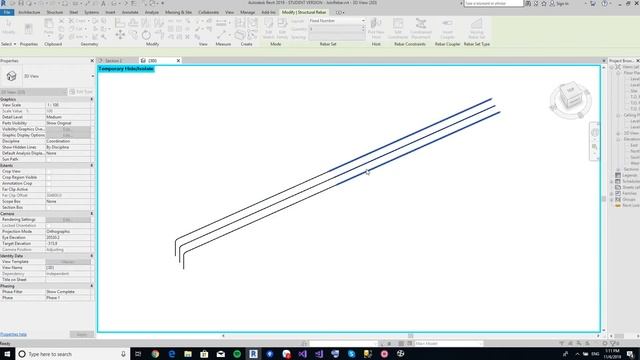The width and height of the screenshot is (640, 360).
Task: Open the Select panel dropdown
Action: point(9,44)
